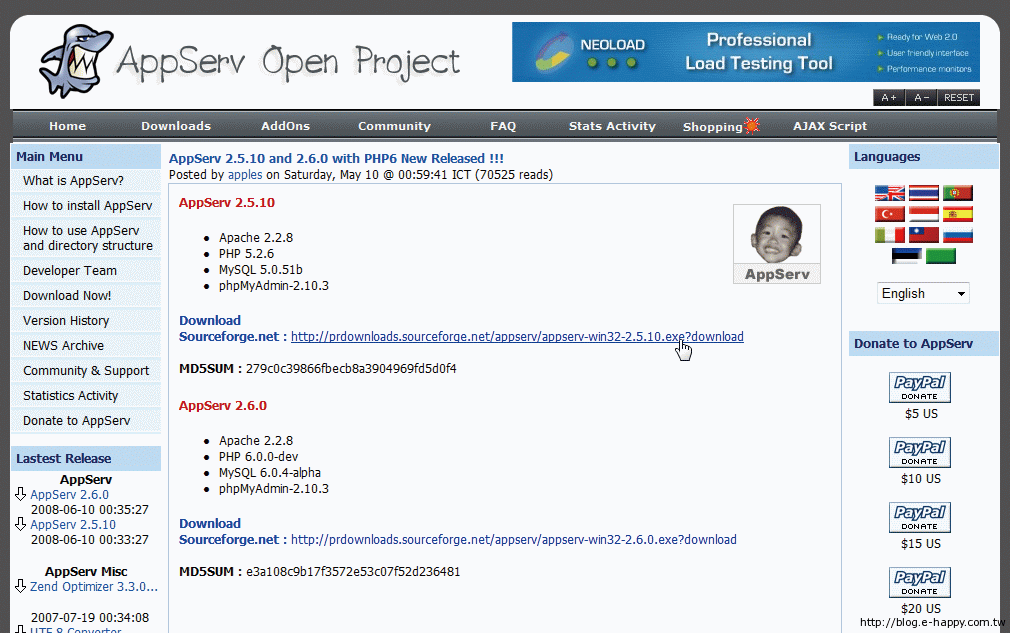Select the Russian flag language
Screen dimensions: 1010x633
957,235
